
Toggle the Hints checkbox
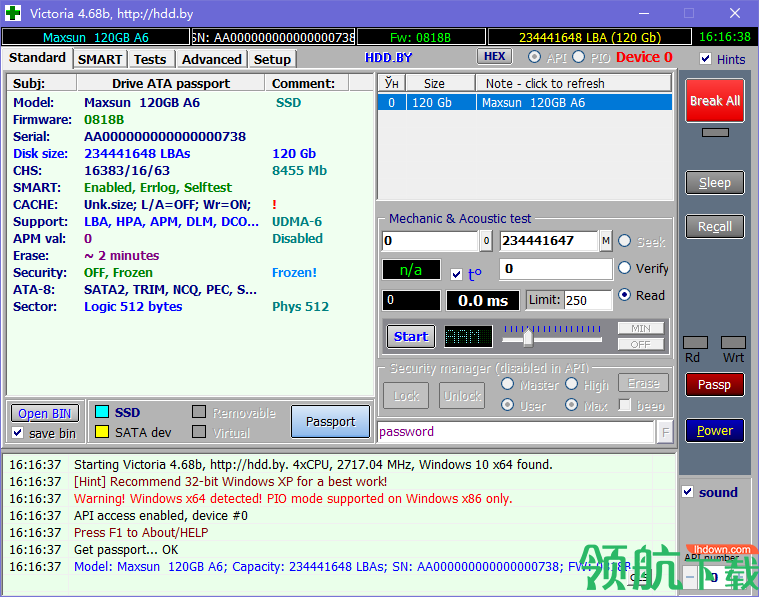[x=706, y=59]
